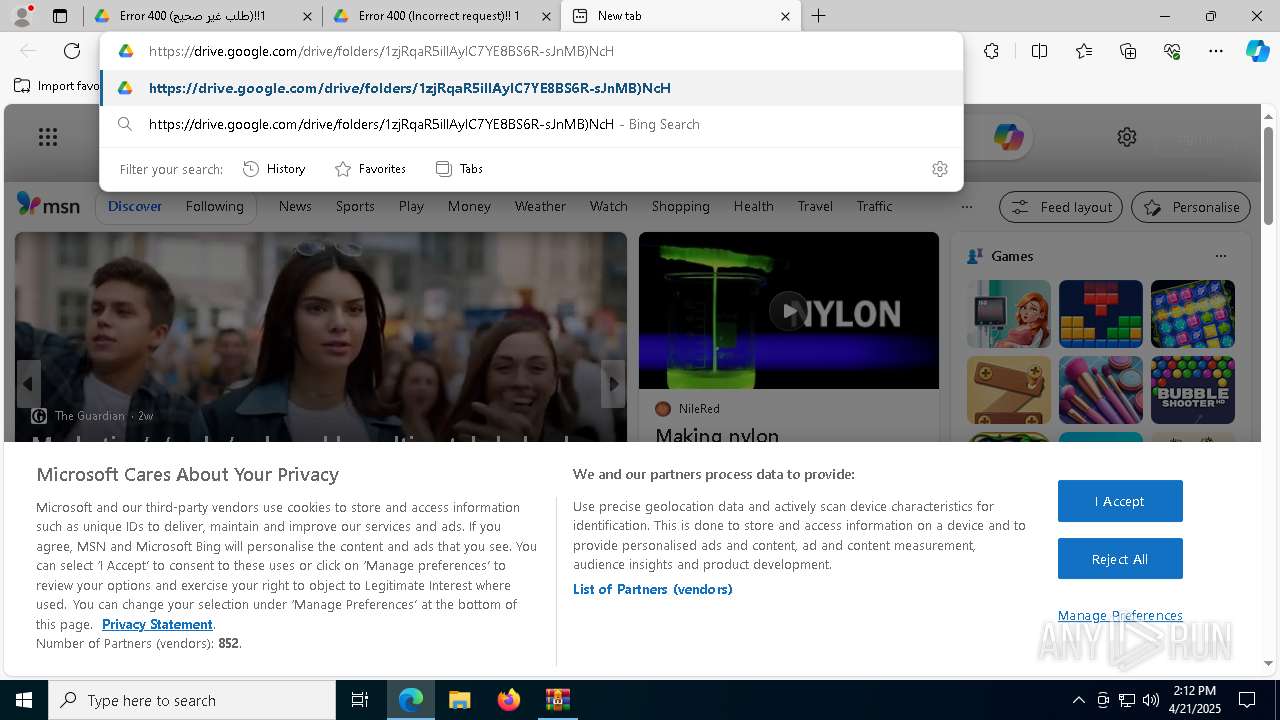The height and width of the screenshot is (720, 1280).
Task: Click the new tab plus button
Action: [x=818, y=16]
